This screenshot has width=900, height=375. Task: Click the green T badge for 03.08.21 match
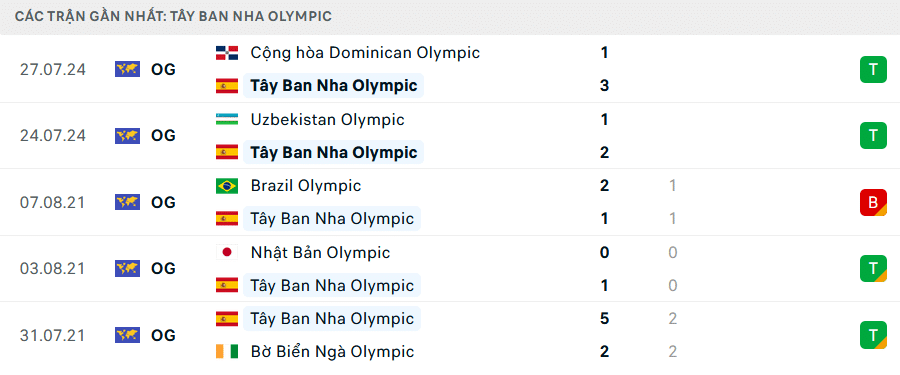coord(873,269)
